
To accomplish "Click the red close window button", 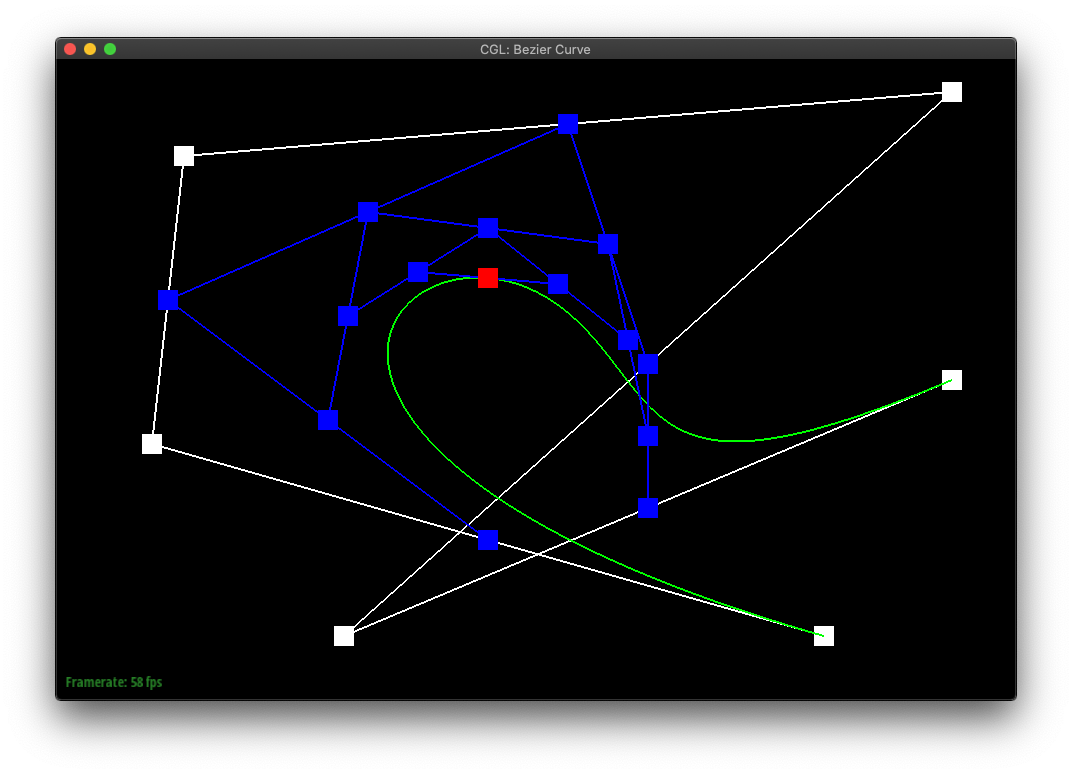I will pos(70,49).
